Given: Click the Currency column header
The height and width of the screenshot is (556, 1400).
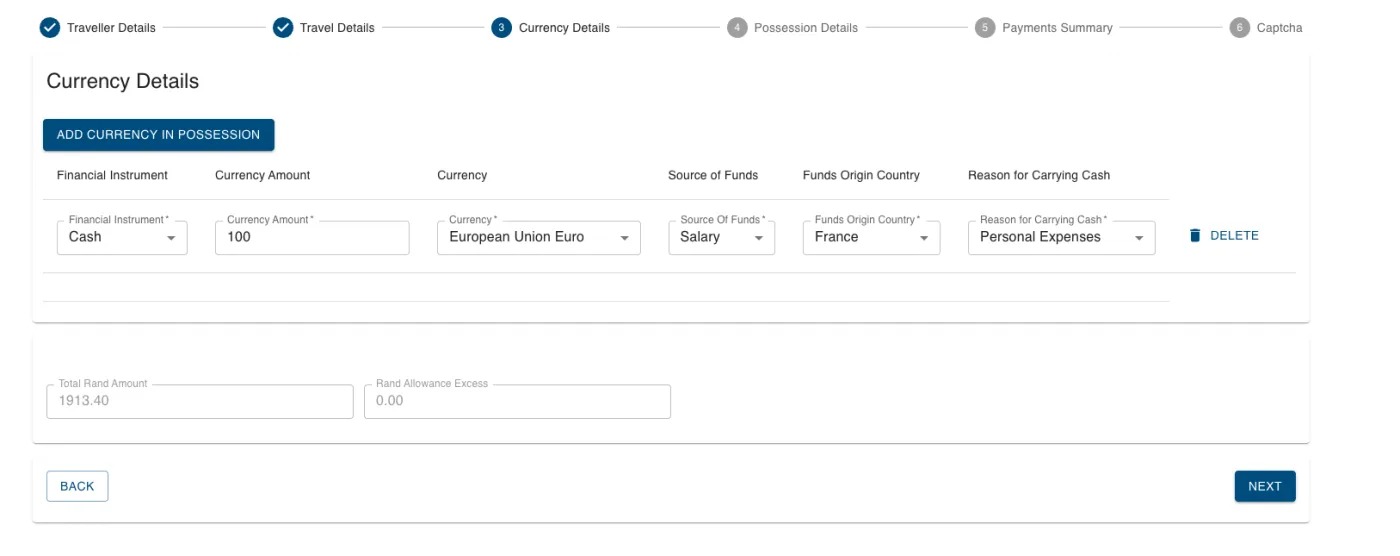Looking at the screenshot, I should click(x=462, y=175).
